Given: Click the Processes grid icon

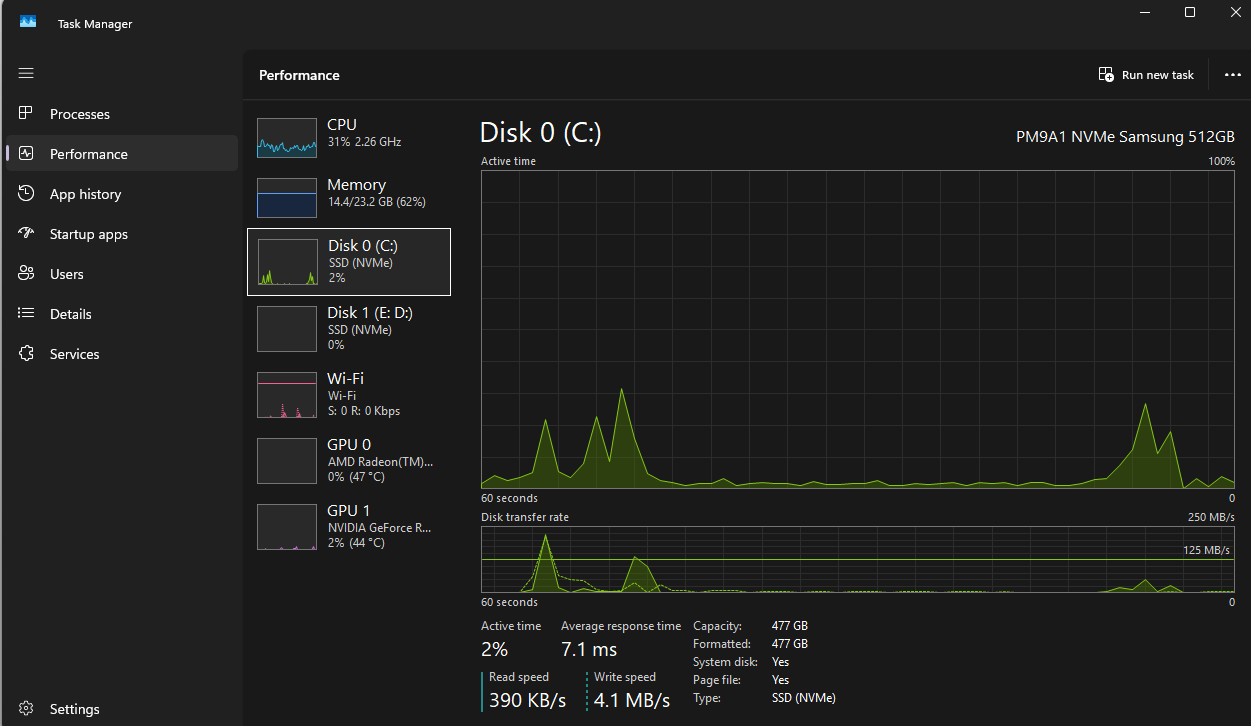Looking at the screenshot, I should point(27,113).
